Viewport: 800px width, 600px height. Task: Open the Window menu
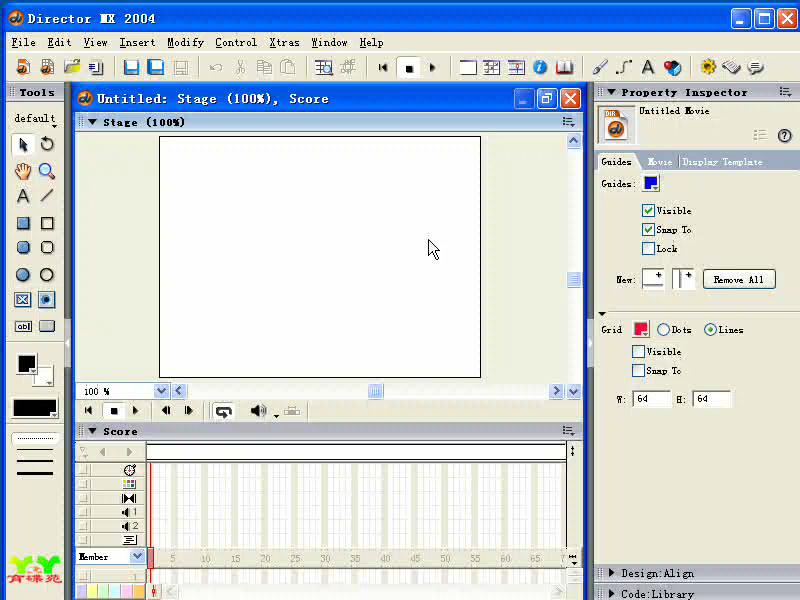tap(329, 43)
